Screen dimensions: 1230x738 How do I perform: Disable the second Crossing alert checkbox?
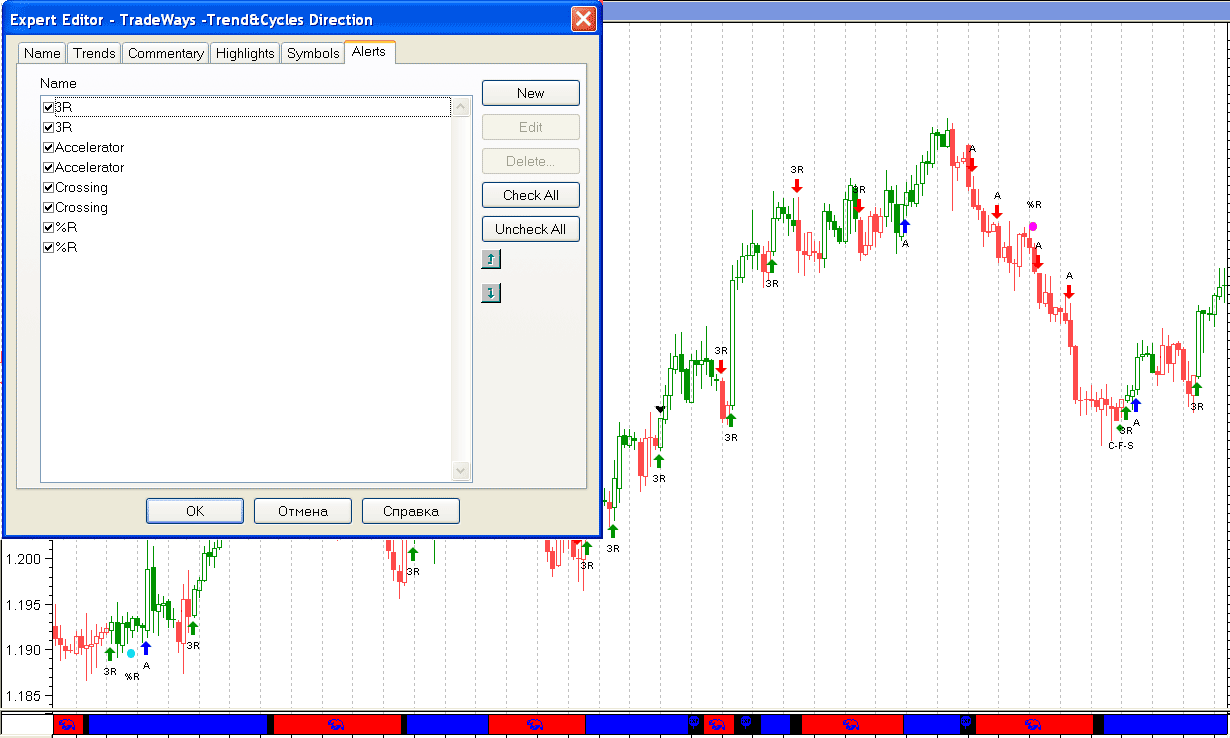(x=48, y=207)
